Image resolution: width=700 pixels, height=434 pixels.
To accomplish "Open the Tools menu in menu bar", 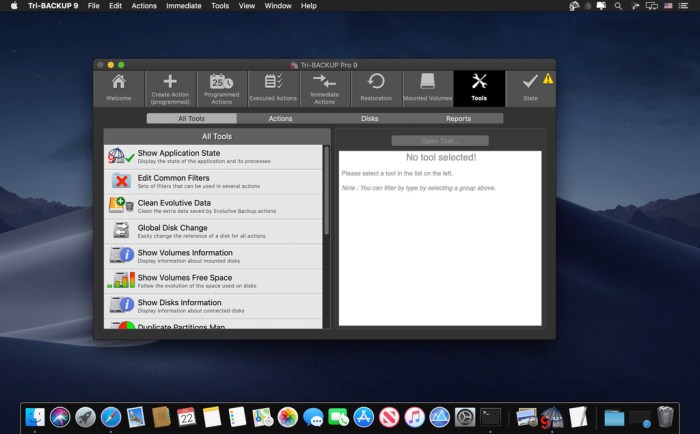I will click(x=220, y=6).
